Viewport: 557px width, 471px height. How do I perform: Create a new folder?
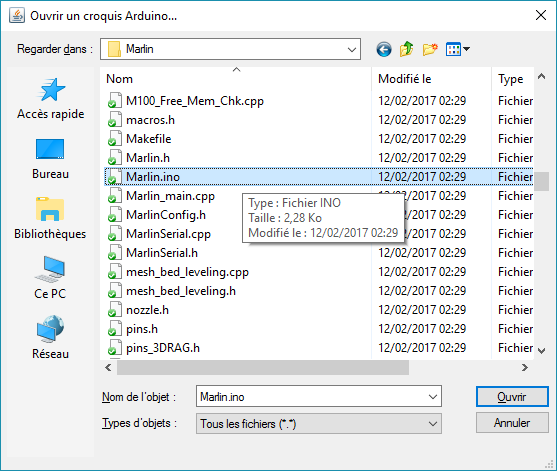pyautogui.click(x=430, y=49)
